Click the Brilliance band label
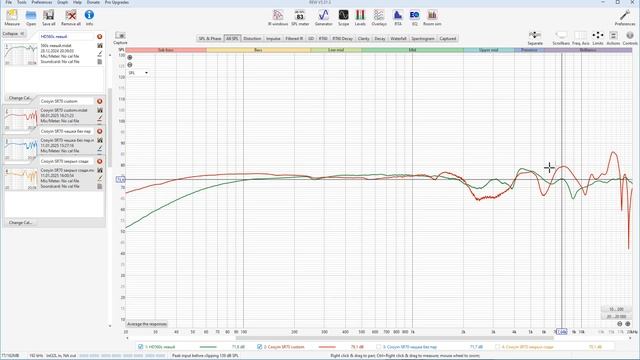The width and height of the screenshot is (640, 360). tap(588, 50)
